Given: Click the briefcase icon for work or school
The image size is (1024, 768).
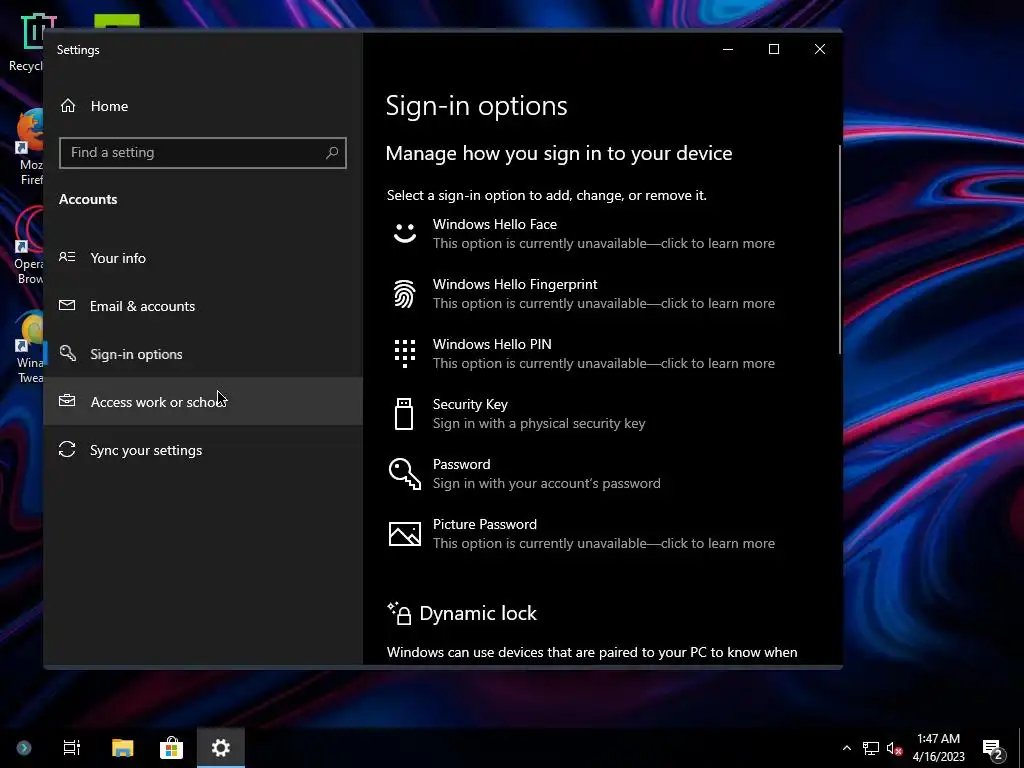Looking at the screenshot, I should tap(67, 401).
